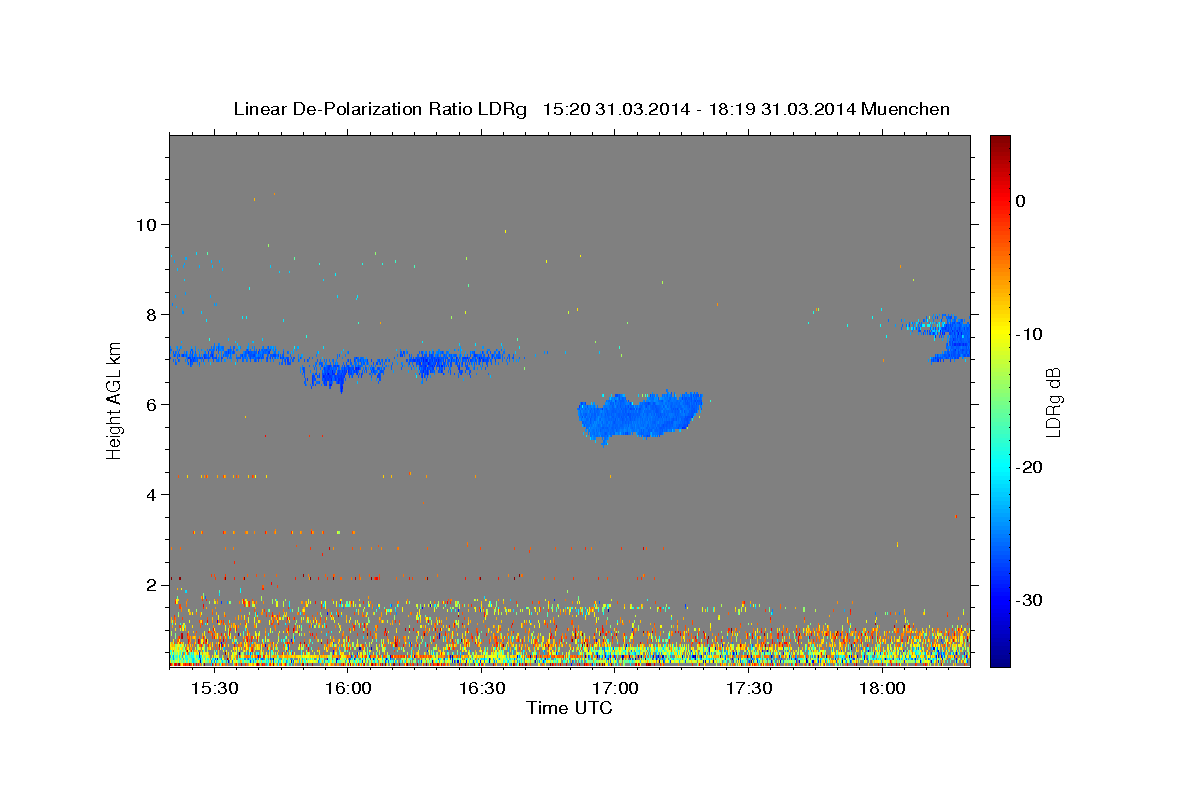Click the 15:30 time tick label
The height and width of the screenshot is (800, 1200).
click(215, 689)
